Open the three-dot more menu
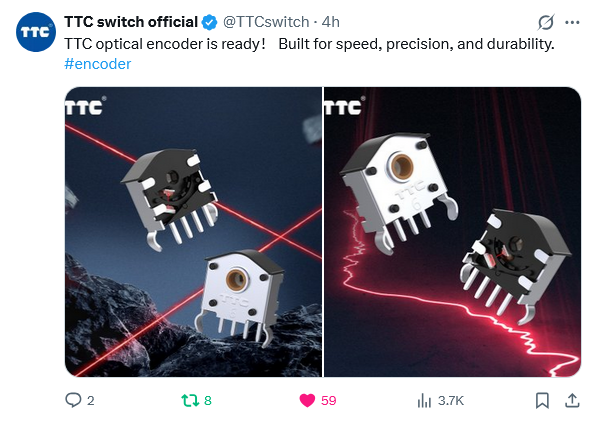This screenshot has height=422, width=598. (572, 22)
